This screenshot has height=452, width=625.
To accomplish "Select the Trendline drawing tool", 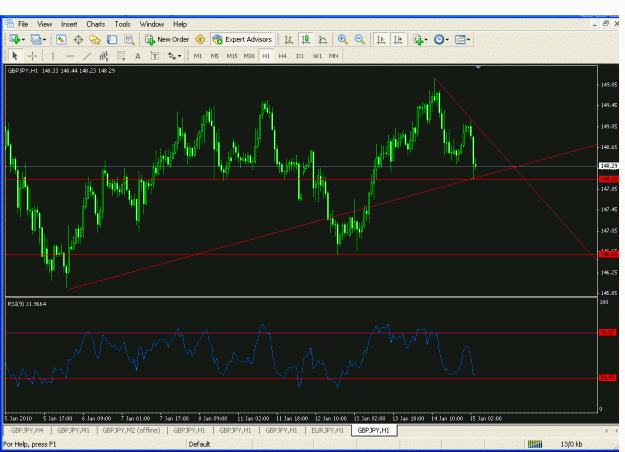I will 87,56.
